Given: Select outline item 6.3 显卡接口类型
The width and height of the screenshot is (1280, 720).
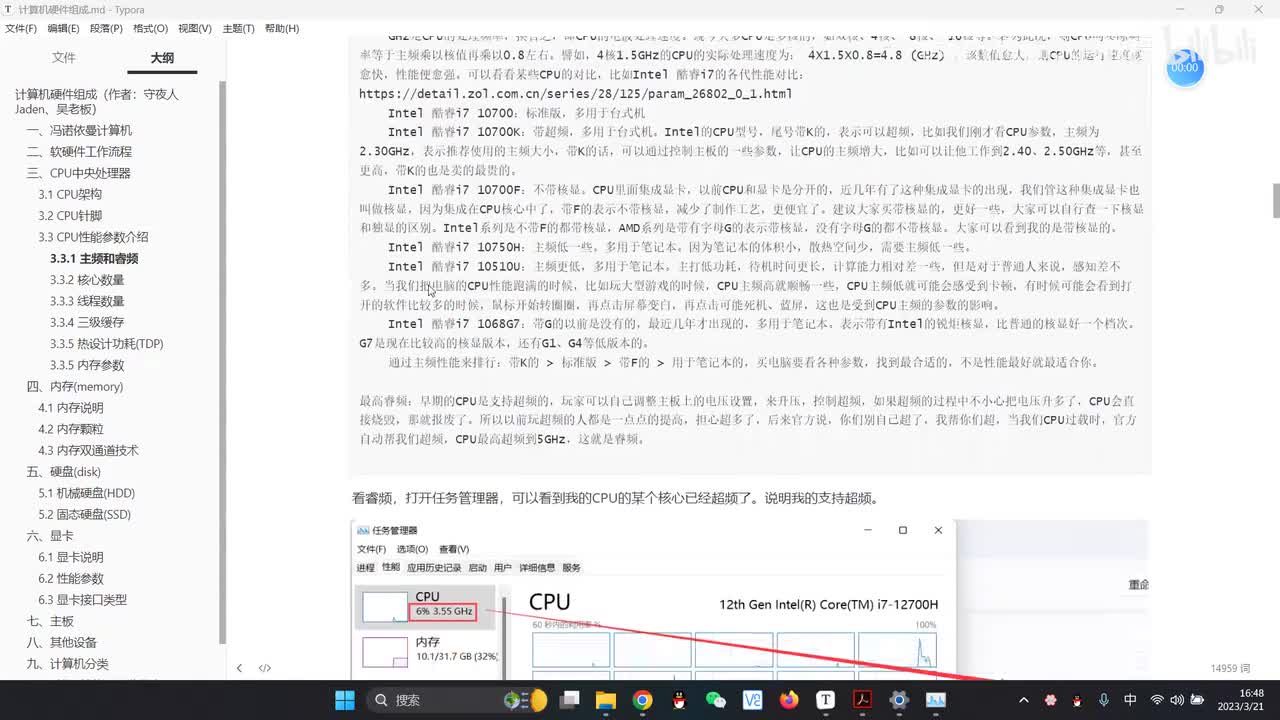Looking at the screenshot, I should click(82, 600).
